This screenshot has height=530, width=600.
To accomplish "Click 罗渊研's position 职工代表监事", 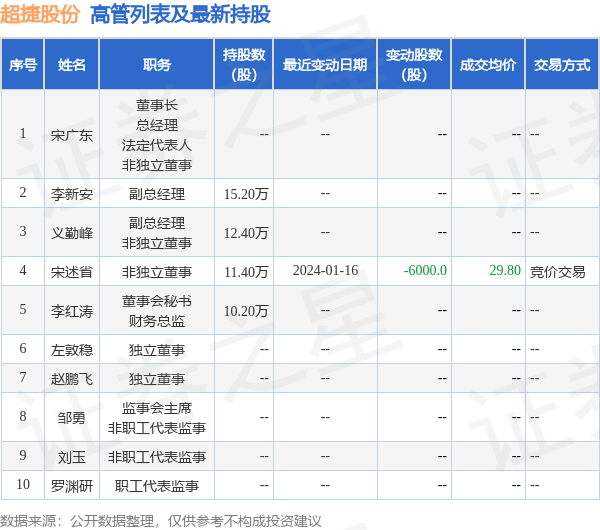I will [x=157, y=486].
